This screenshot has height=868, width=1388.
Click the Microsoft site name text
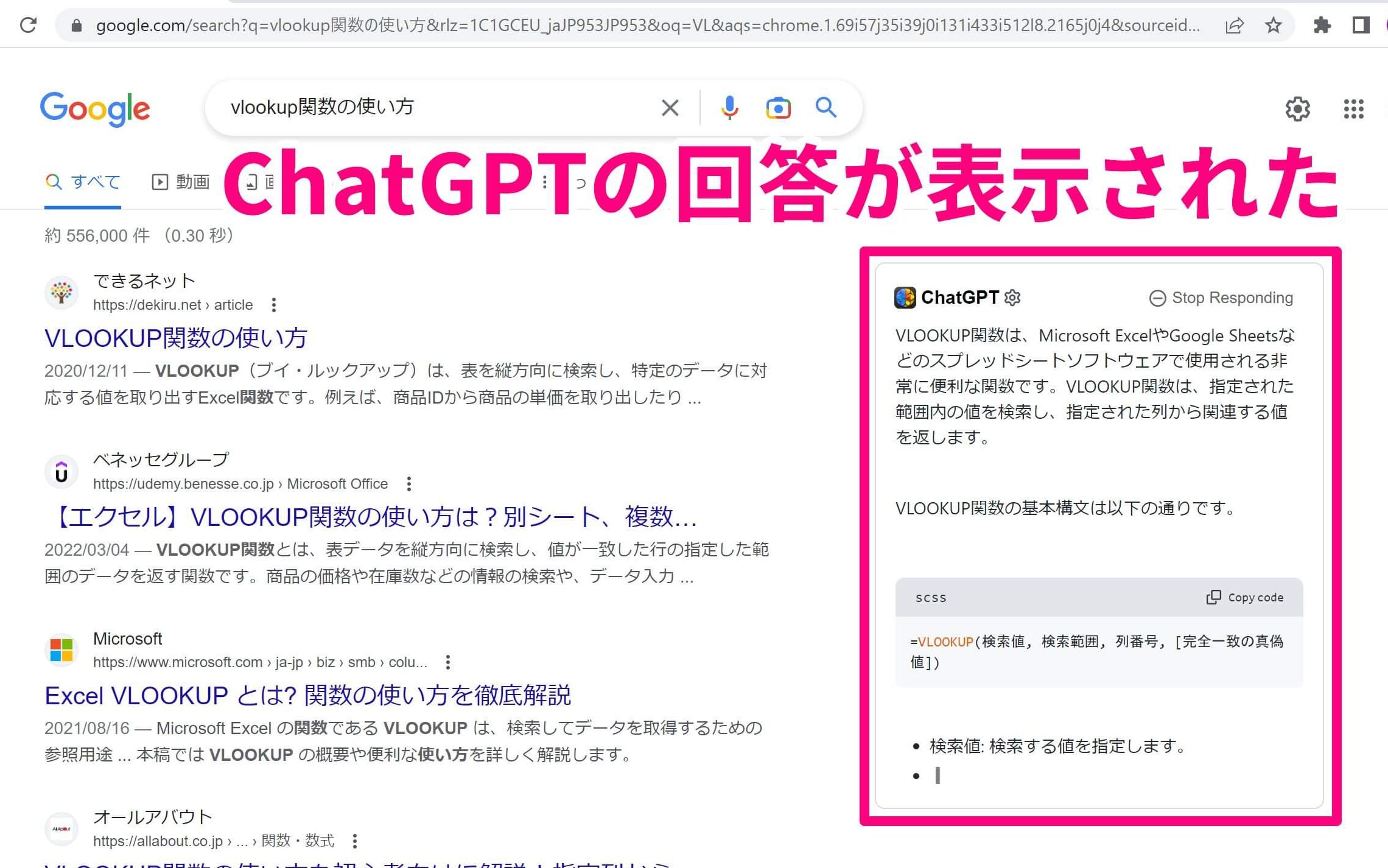[x=127, y=639]
